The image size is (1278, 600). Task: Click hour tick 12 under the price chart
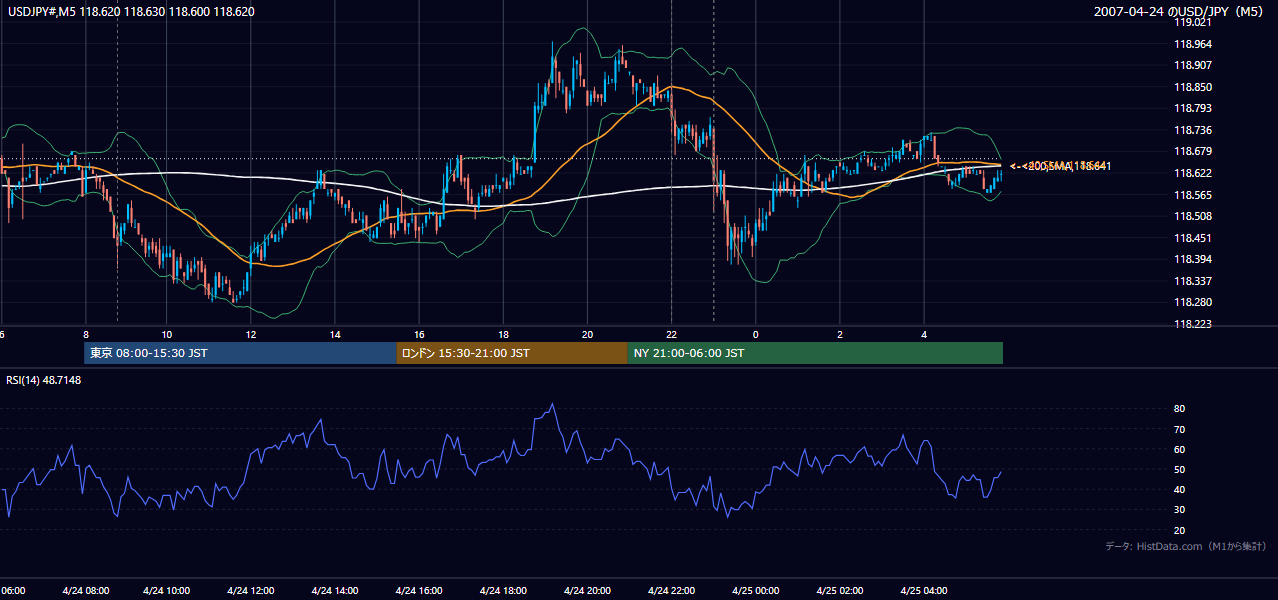251,335
